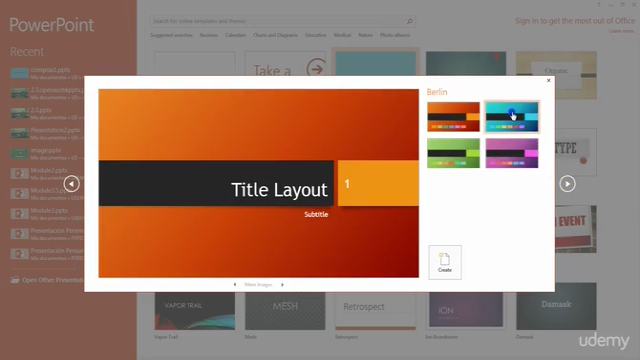Viewport: 640px width, 360px height.
Task: Open recent file 2.3.pptx
Action: pos(47,113)
